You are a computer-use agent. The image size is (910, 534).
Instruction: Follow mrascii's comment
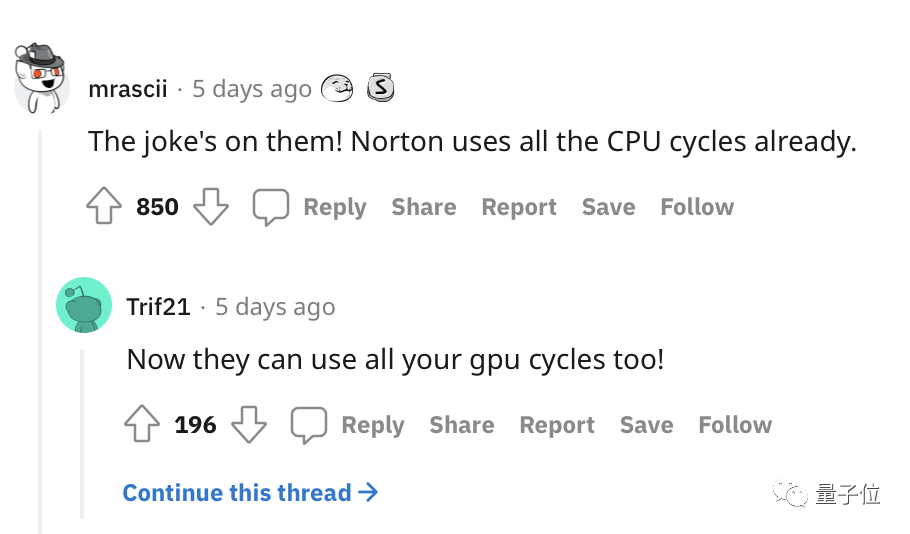[697, 207]
